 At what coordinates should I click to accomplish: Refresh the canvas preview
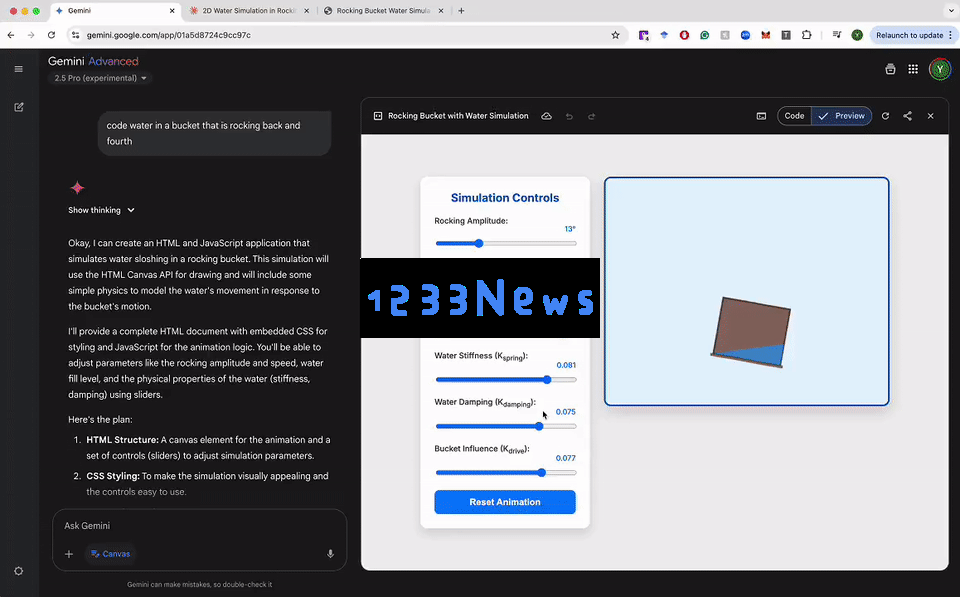885,116
